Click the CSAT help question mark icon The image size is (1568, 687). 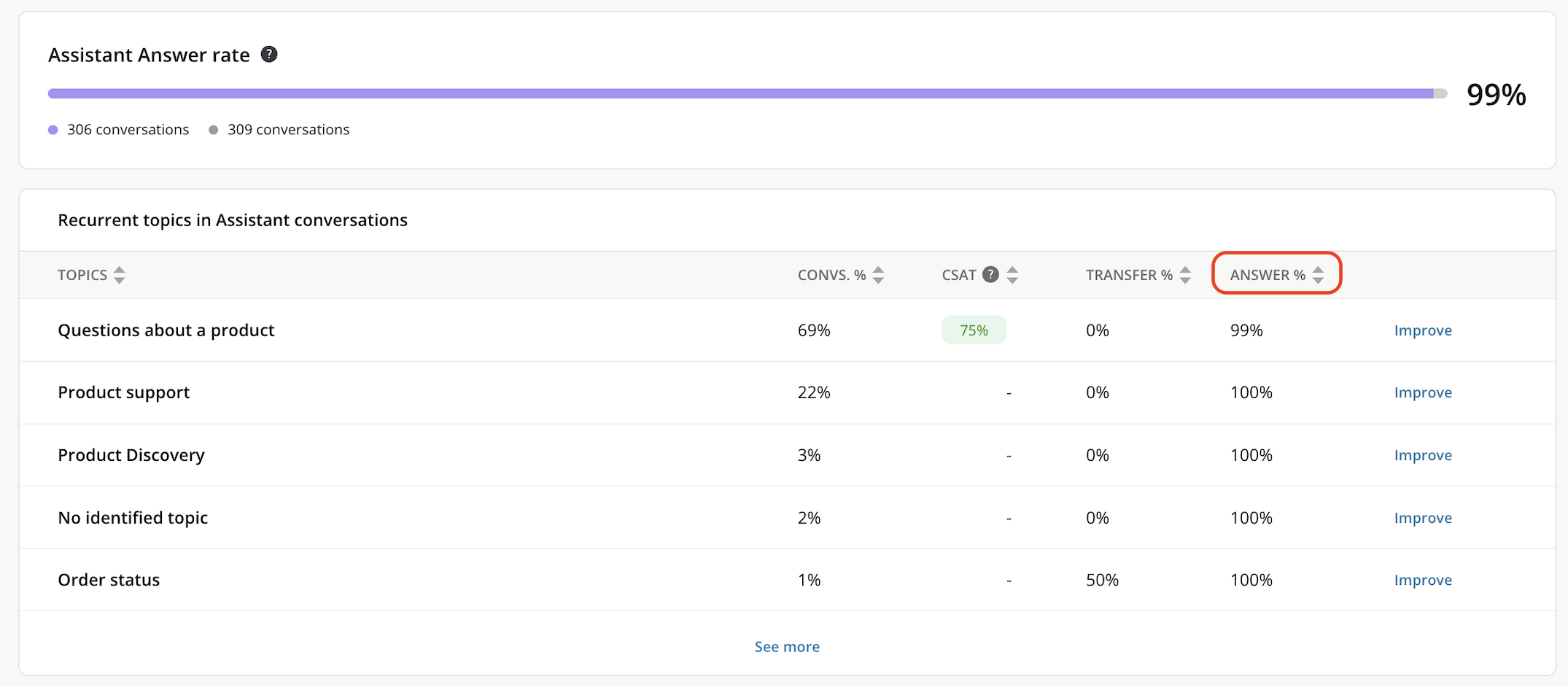coord(990,275)
